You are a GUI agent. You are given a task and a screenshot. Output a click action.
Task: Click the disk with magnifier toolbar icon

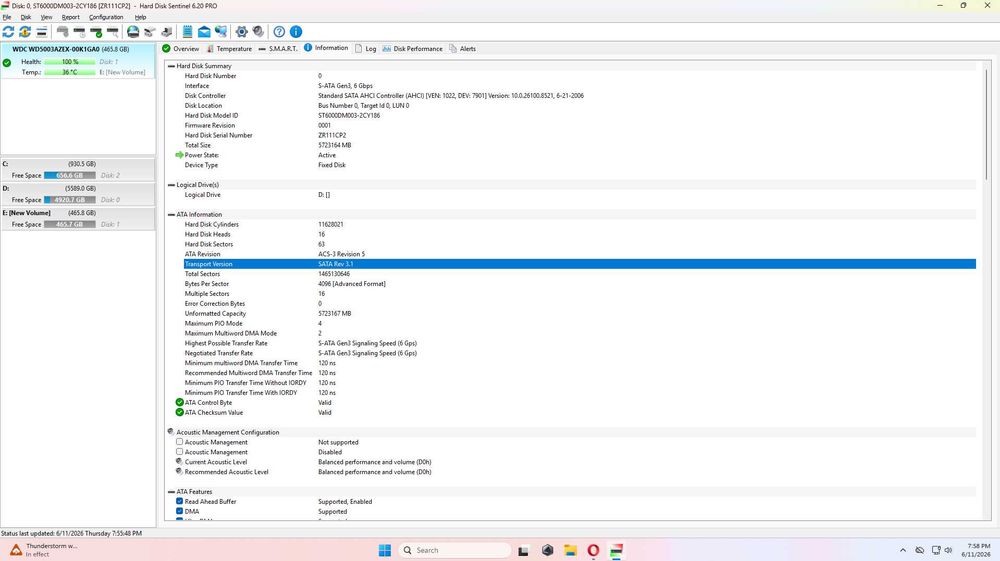(x=113, y=31)
